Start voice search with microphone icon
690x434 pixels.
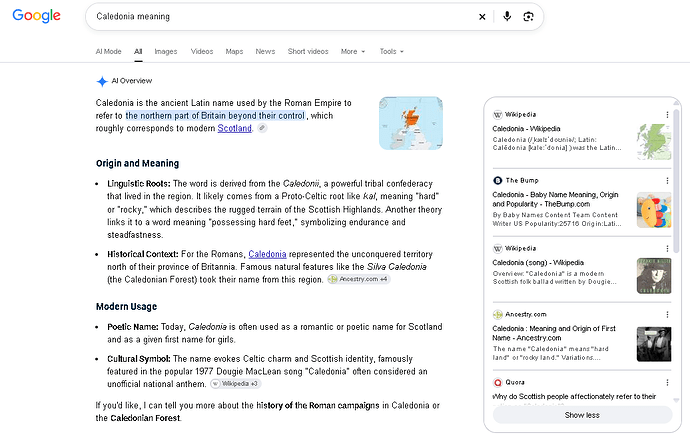pyautogui.click(x=507, y=16)
